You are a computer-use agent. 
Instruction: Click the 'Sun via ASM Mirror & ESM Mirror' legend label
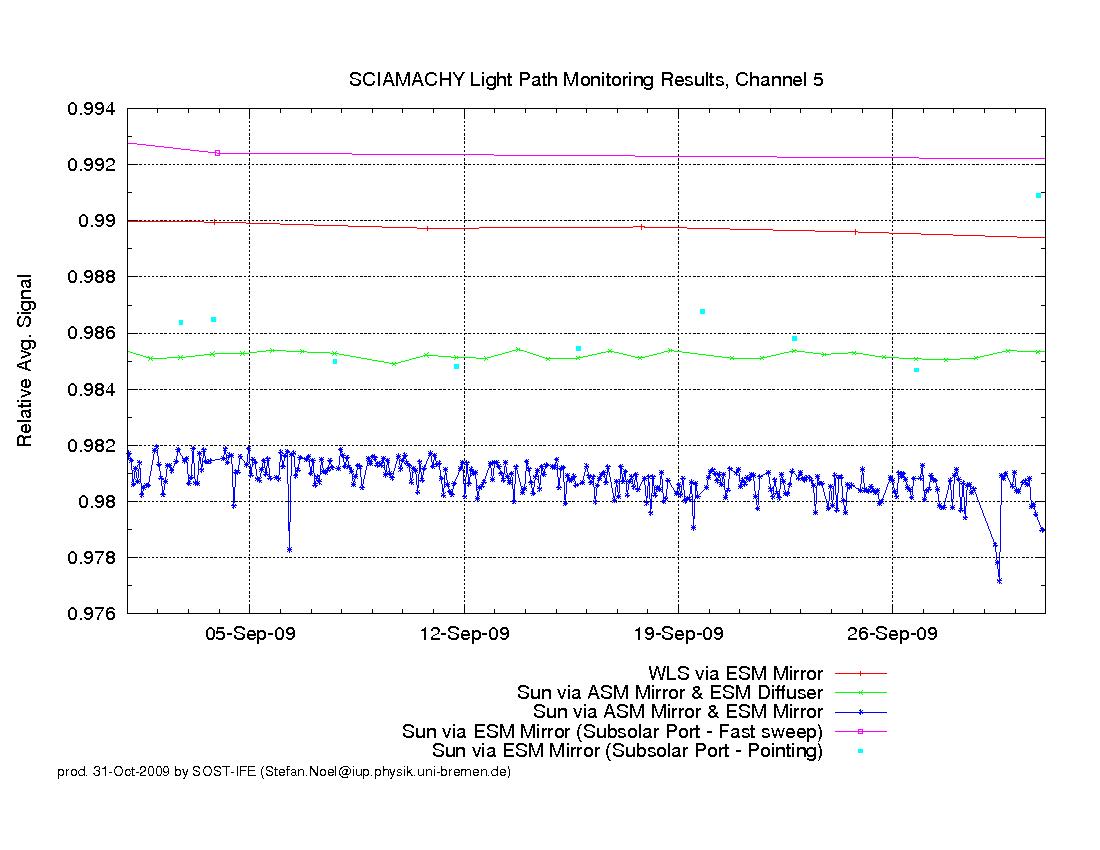[x=678, y=712]
